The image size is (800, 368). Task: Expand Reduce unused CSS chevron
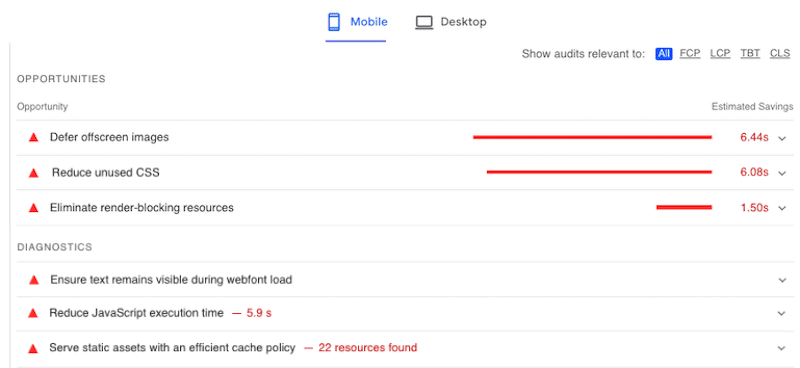tap(783, 173)
